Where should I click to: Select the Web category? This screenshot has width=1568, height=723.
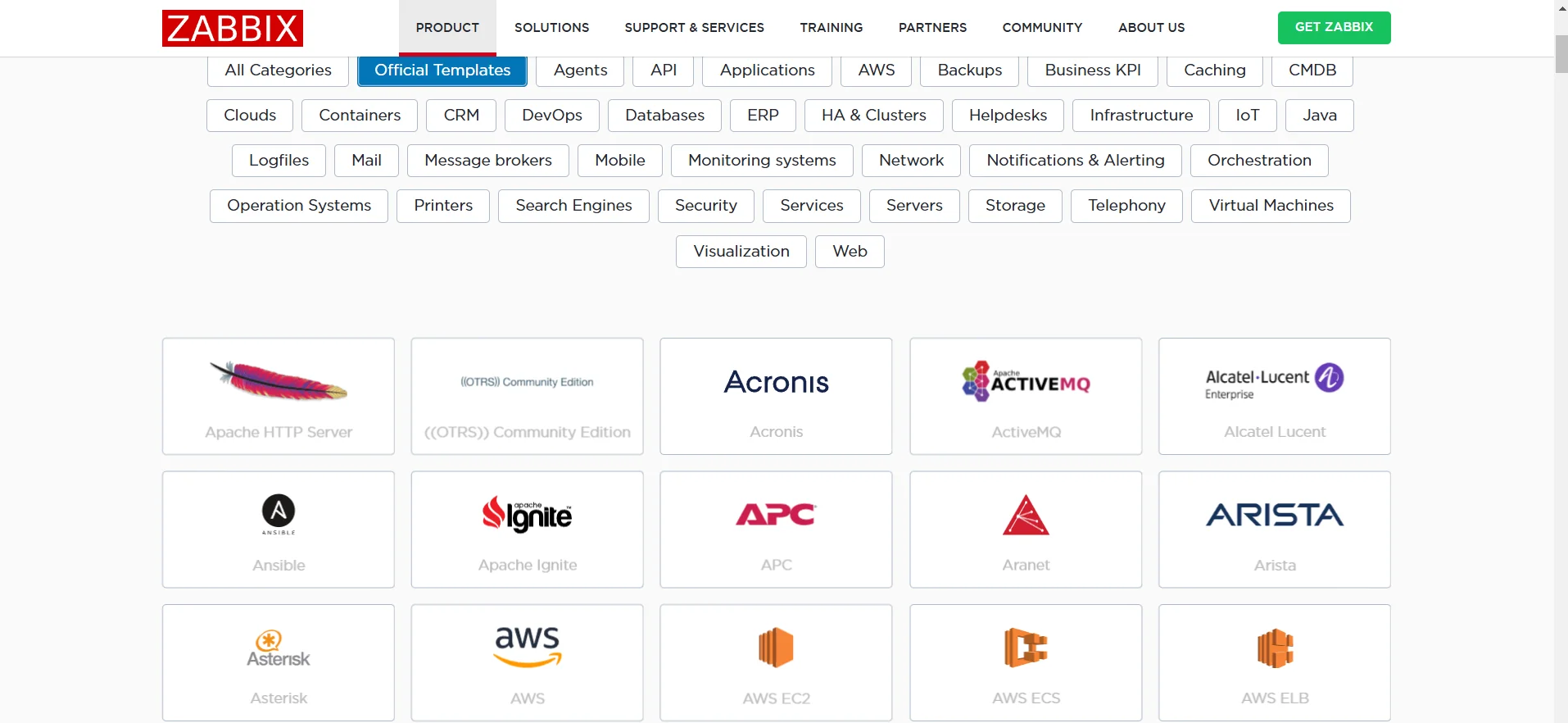pos(850,252)
